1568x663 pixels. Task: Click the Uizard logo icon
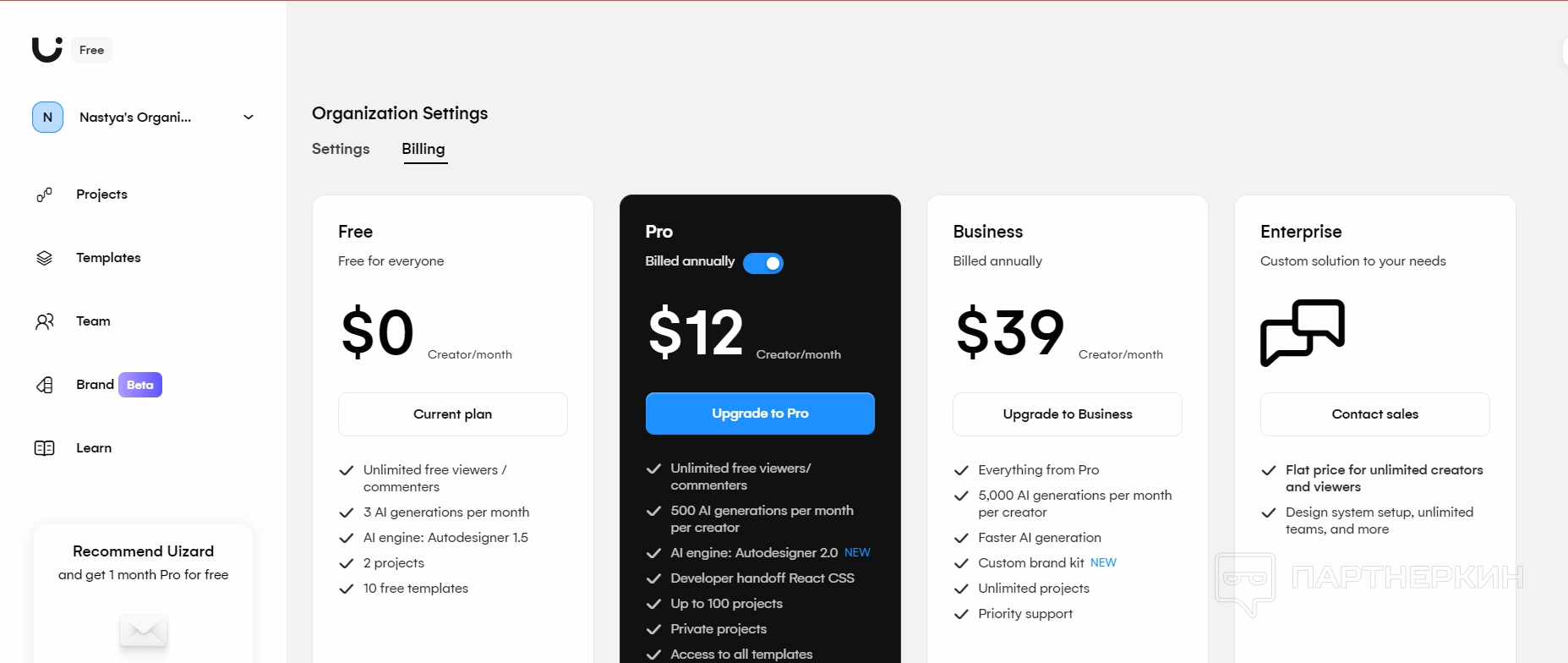(46, 49)
